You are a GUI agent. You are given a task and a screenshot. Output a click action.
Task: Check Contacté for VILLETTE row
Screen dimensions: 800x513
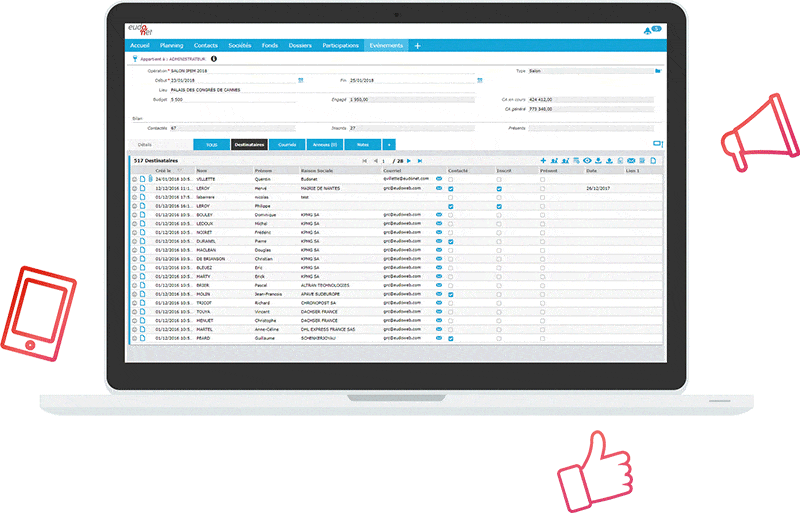coord(451,180)
